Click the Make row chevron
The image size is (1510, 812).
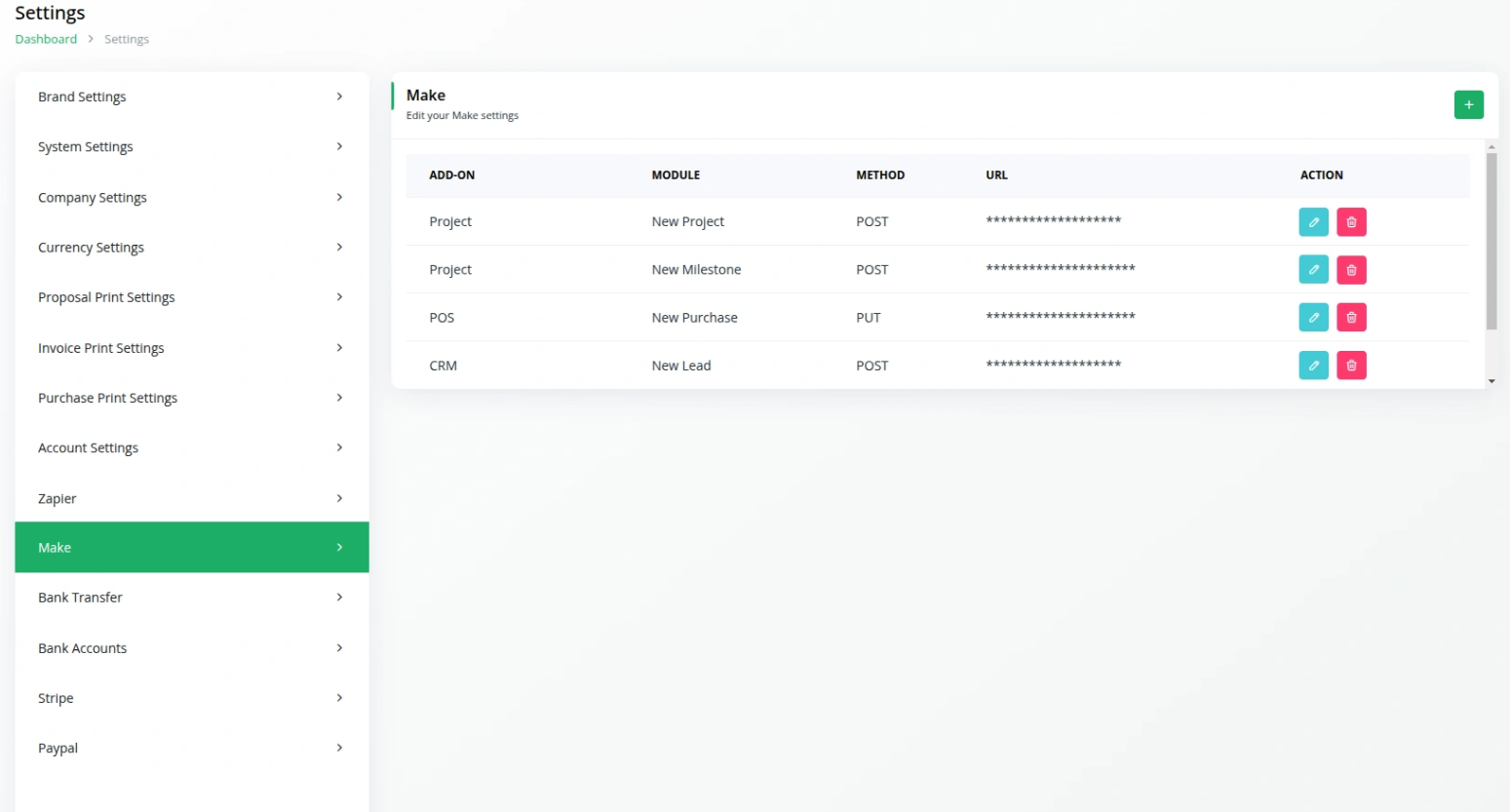click(x=339, y=547)
